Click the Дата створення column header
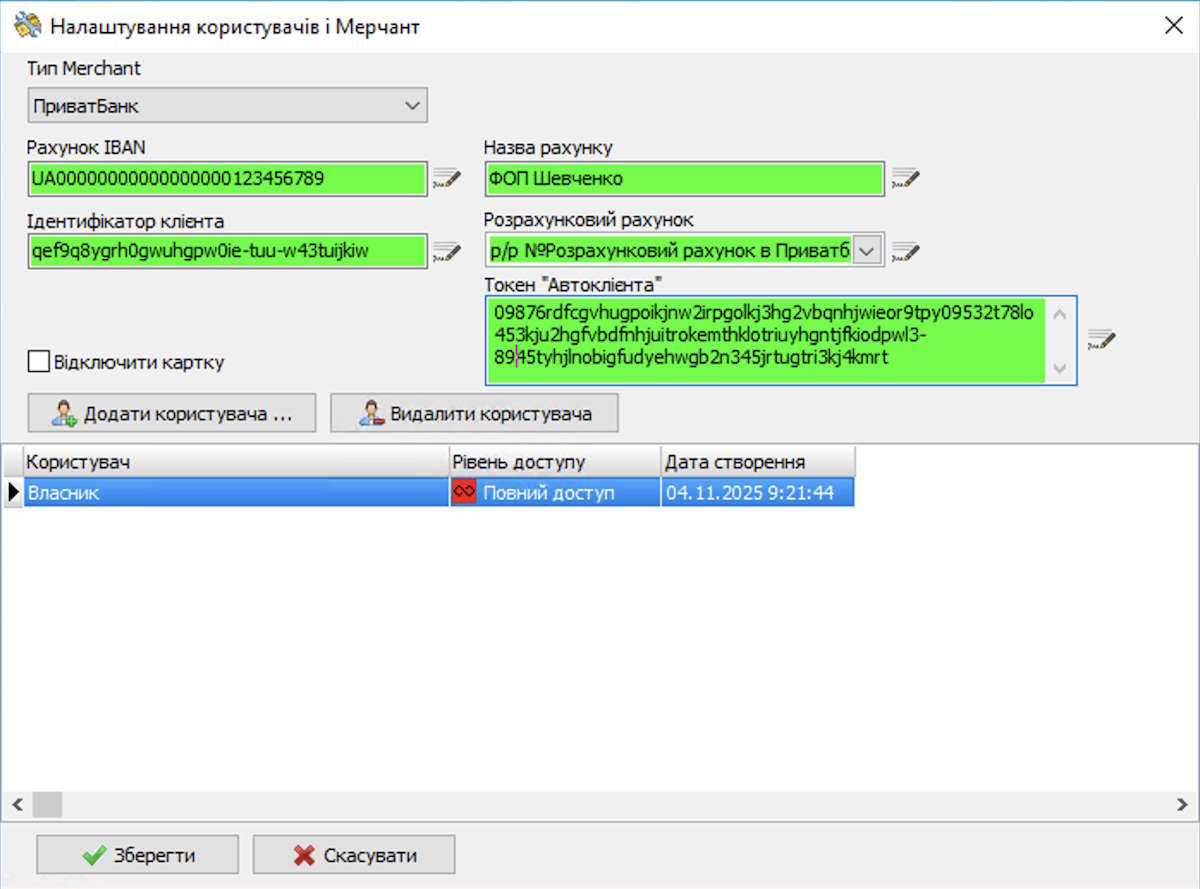The image size is (1200, 889). (757, 462)
